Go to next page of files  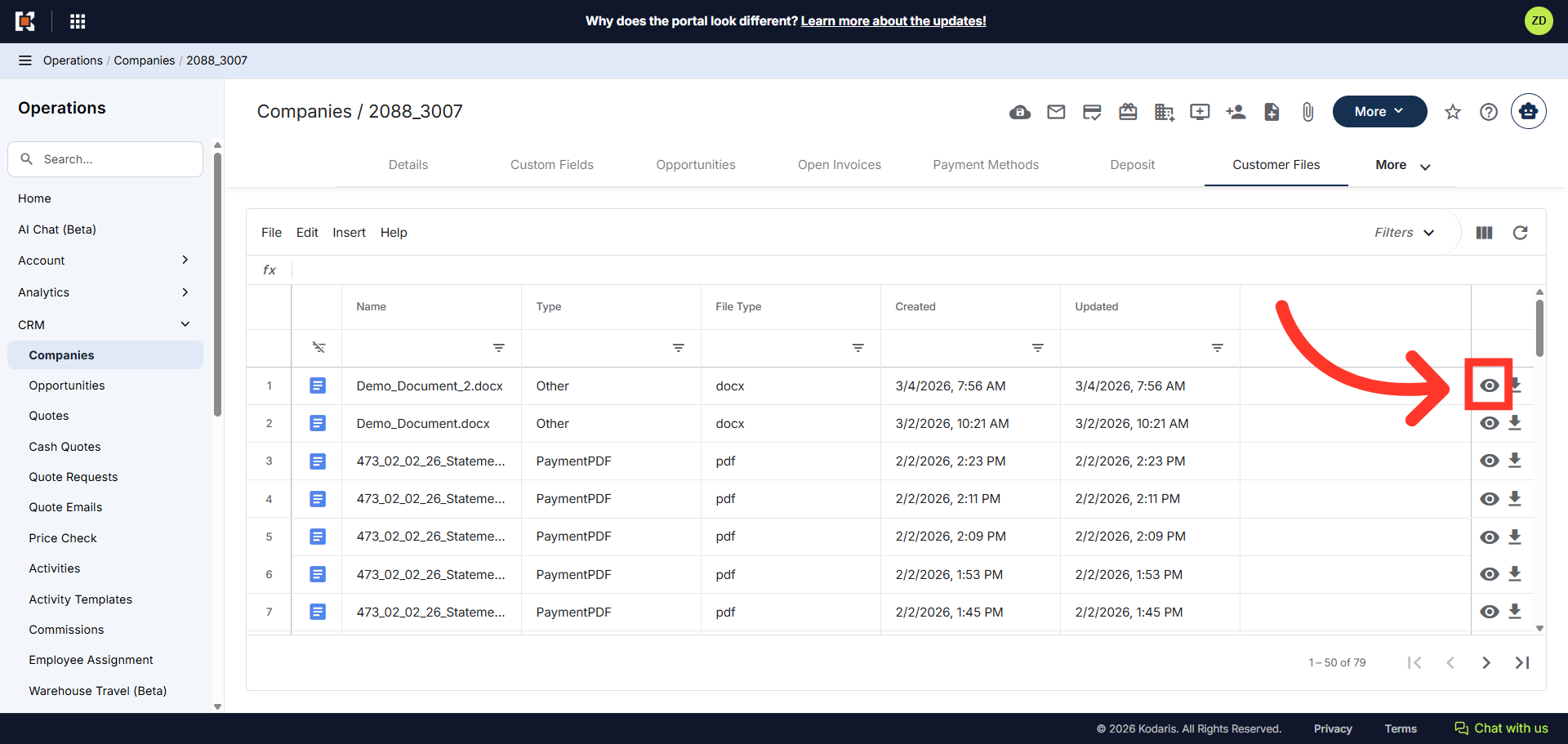[1486, 662]
